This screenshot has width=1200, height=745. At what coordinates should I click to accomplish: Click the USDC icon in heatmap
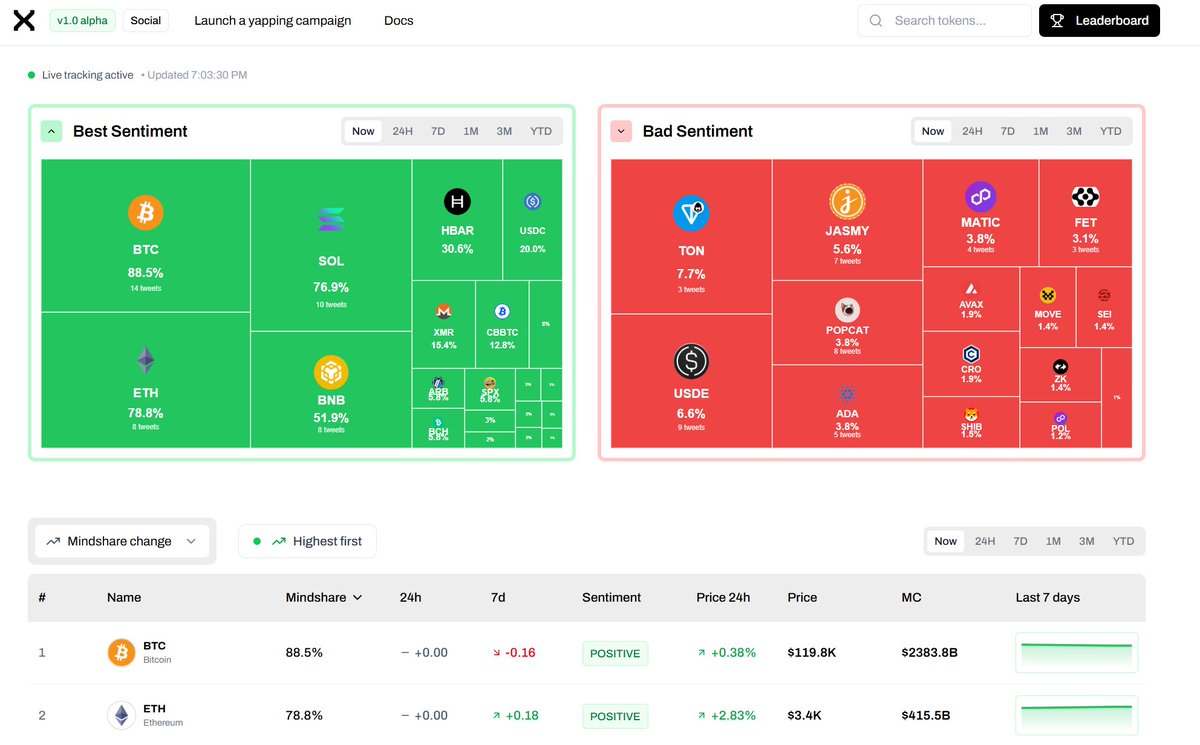click(x=532, y=202)
